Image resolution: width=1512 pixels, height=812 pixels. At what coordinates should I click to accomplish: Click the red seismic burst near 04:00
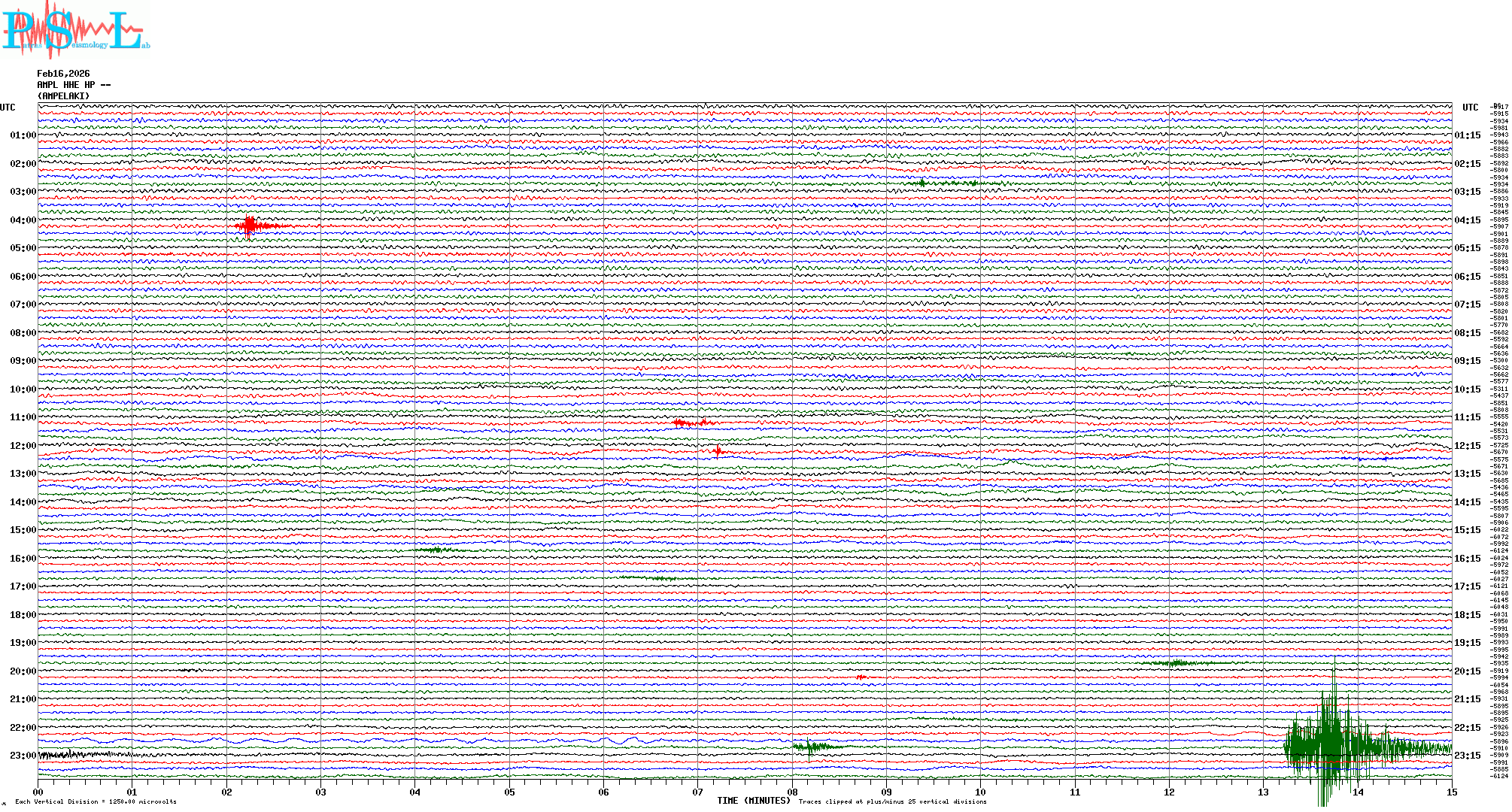tap(250, 226)
